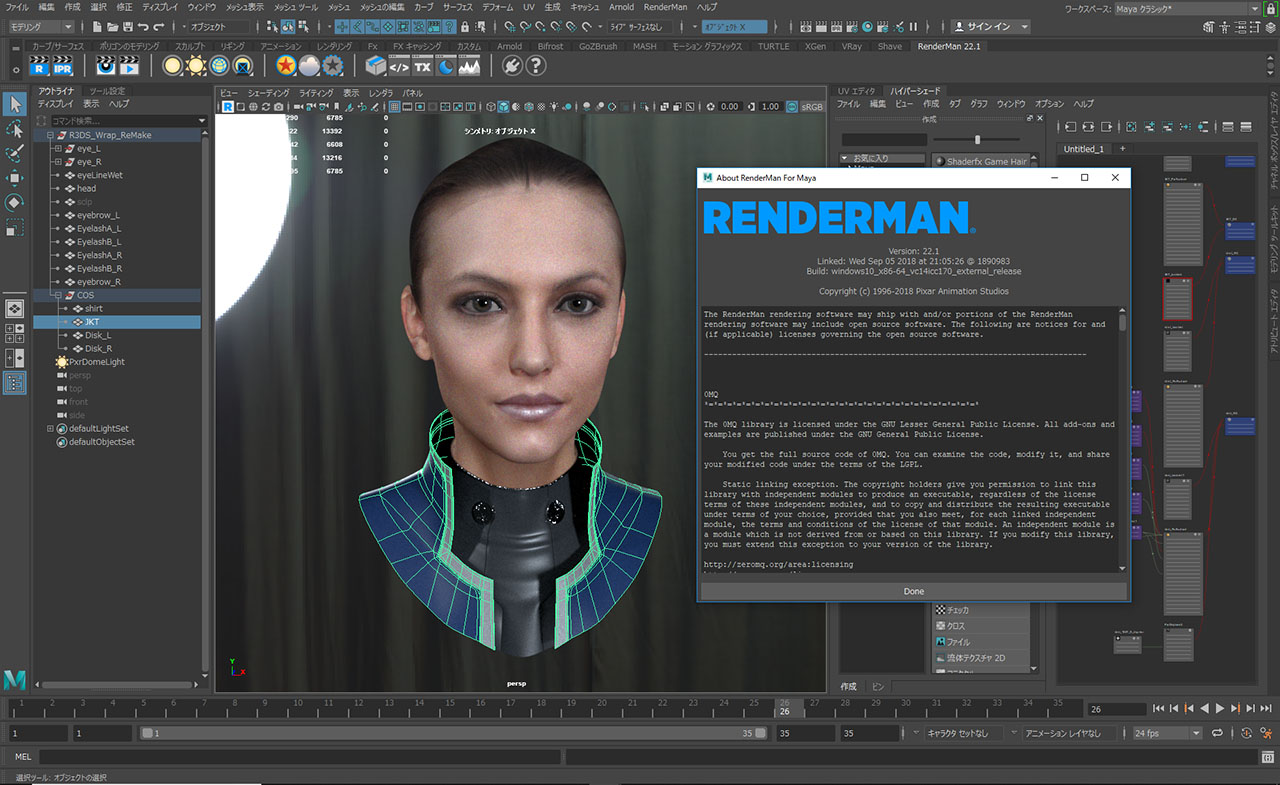This screenshot has width=1280, height=785.
Task: Click the current frame marker 26 on timeline
Action: (x=784, y=707)
